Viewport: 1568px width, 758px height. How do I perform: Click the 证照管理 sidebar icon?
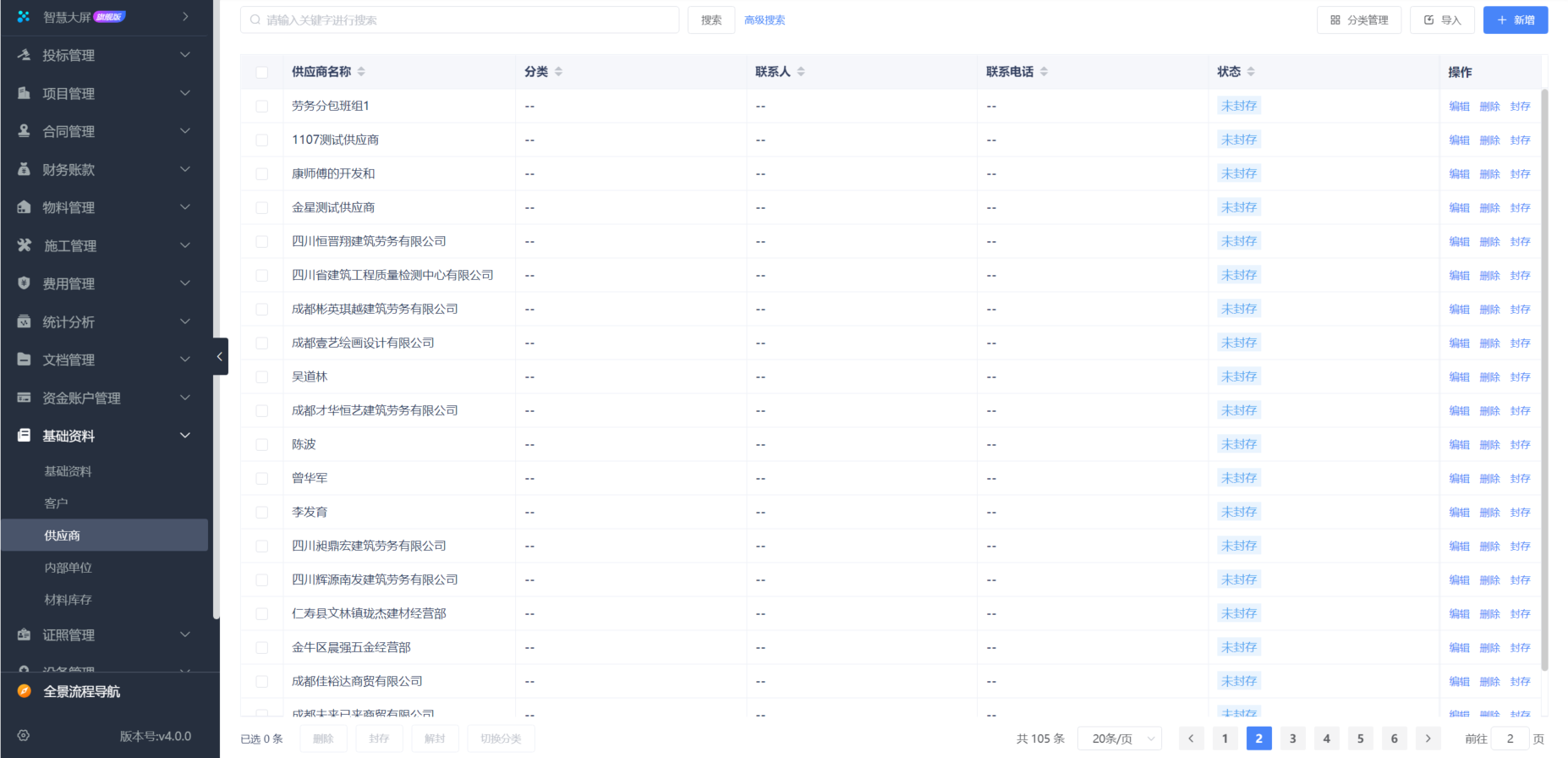pyautogui.click(x=24, y=634)
